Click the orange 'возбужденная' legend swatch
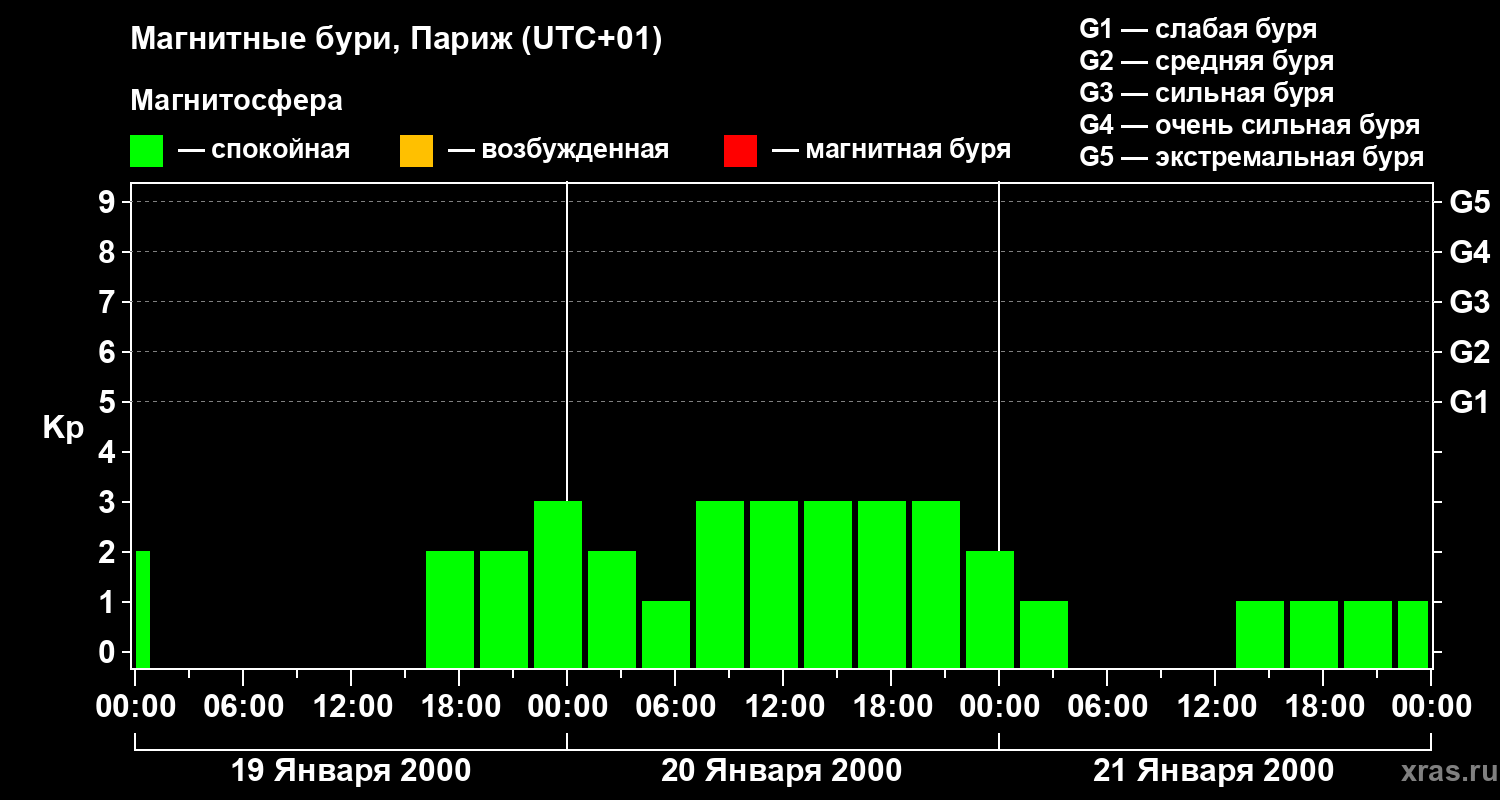 click(416, 151)
